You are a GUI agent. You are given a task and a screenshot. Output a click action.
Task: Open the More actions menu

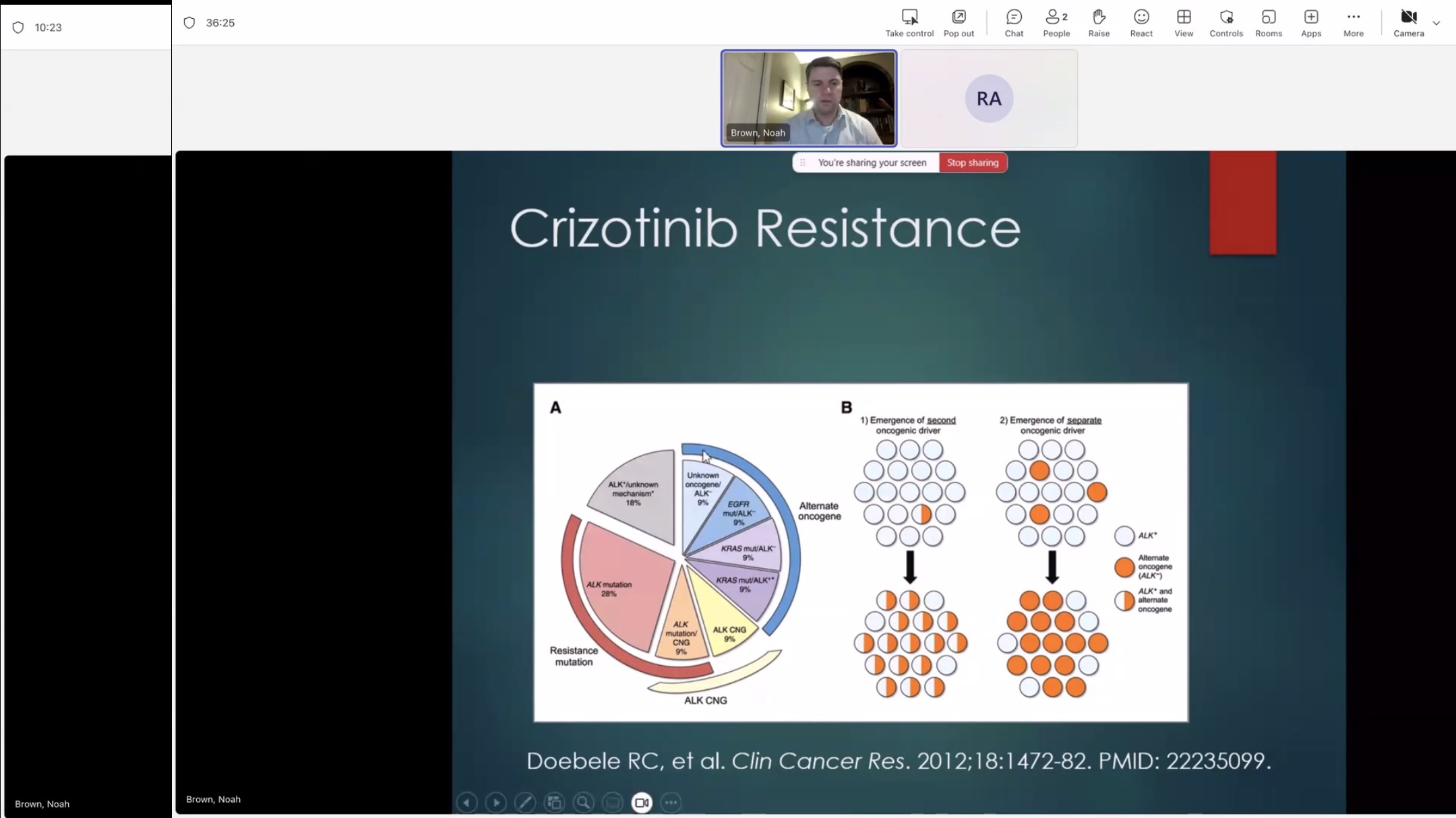click(1353, 23)
